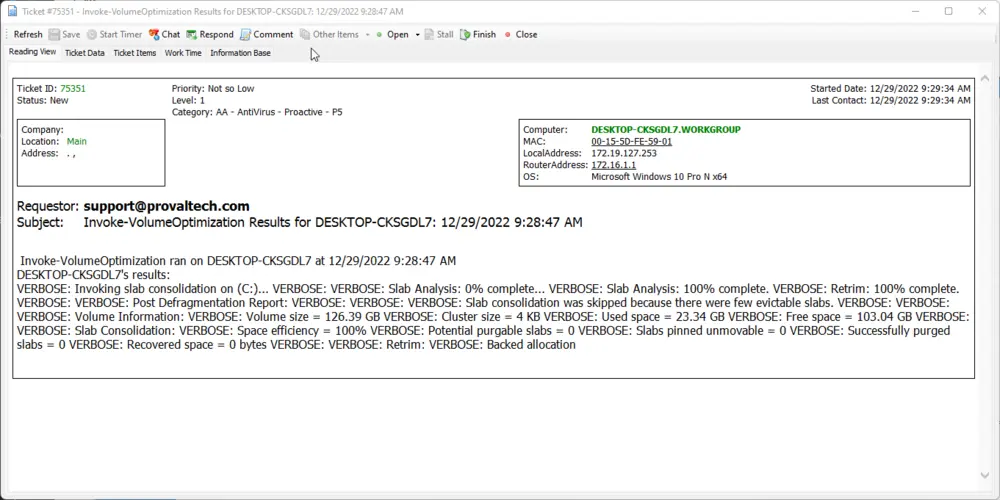Click the Refresh toolbar button

pos(28,34)
